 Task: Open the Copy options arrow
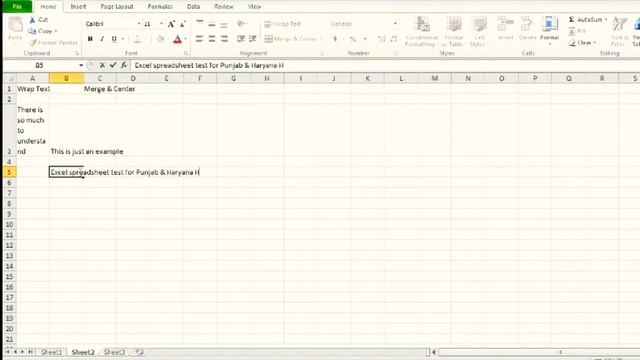56,31
